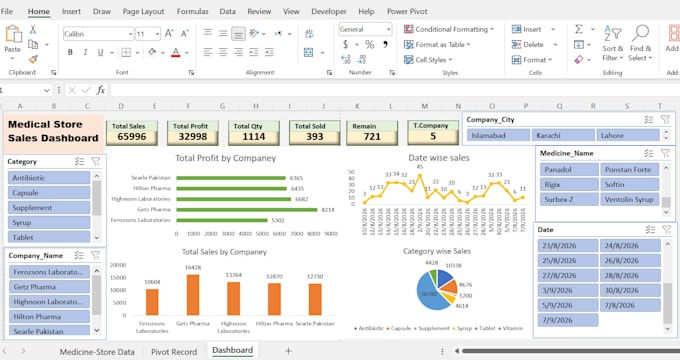This screenshot has width=680, height=360.
Task: Open Conditional Formatting dropdown
Action: click(449, 29)
